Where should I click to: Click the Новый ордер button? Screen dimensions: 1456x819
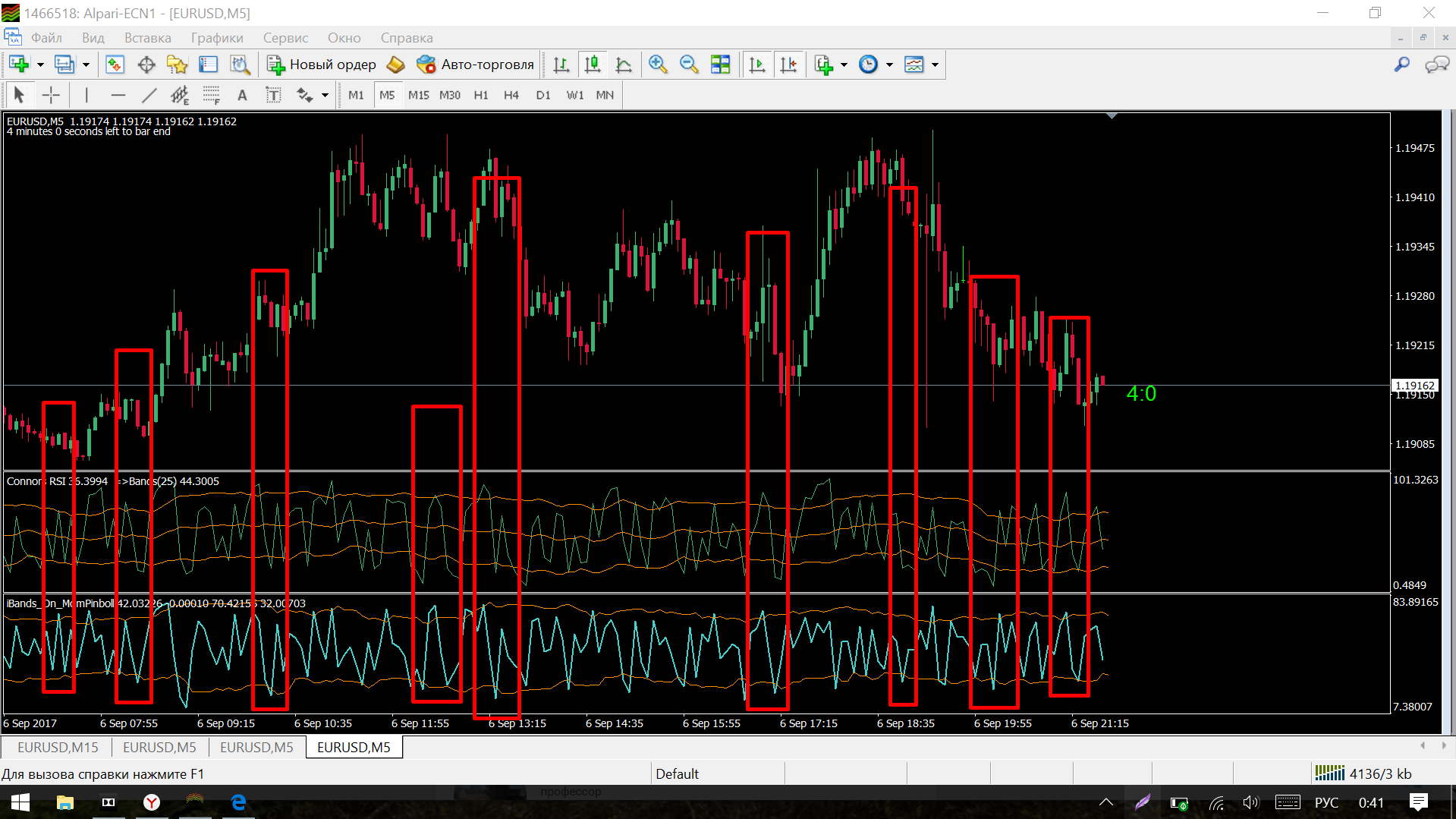click(x=322, y=65)
